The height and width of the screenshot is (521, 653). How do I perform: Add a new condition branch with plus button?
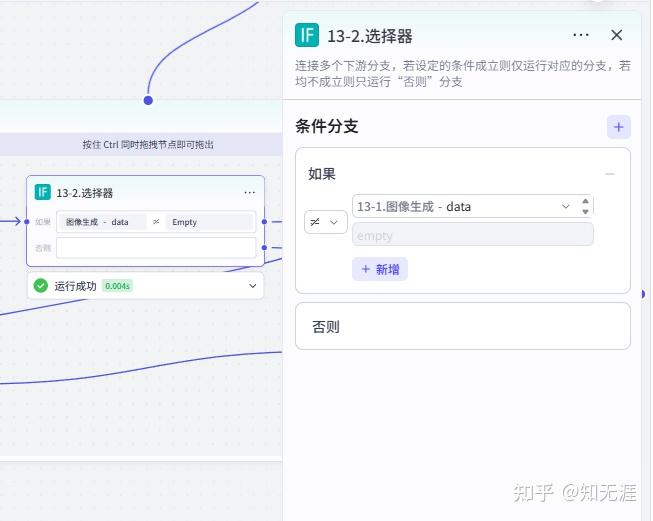point(618,127)
